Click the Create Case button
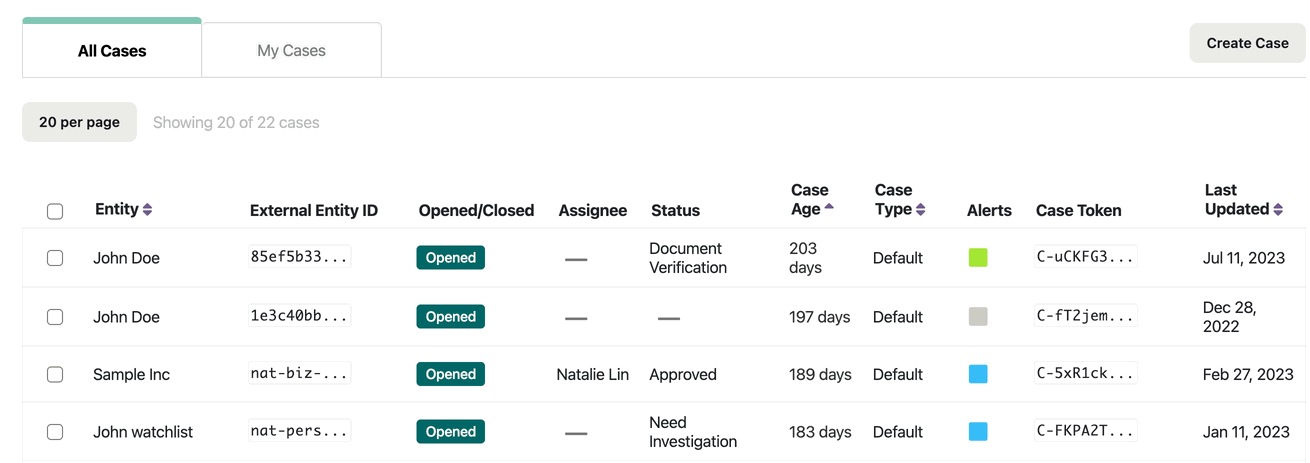The image size is (1310, 463). pos(1247,43)
